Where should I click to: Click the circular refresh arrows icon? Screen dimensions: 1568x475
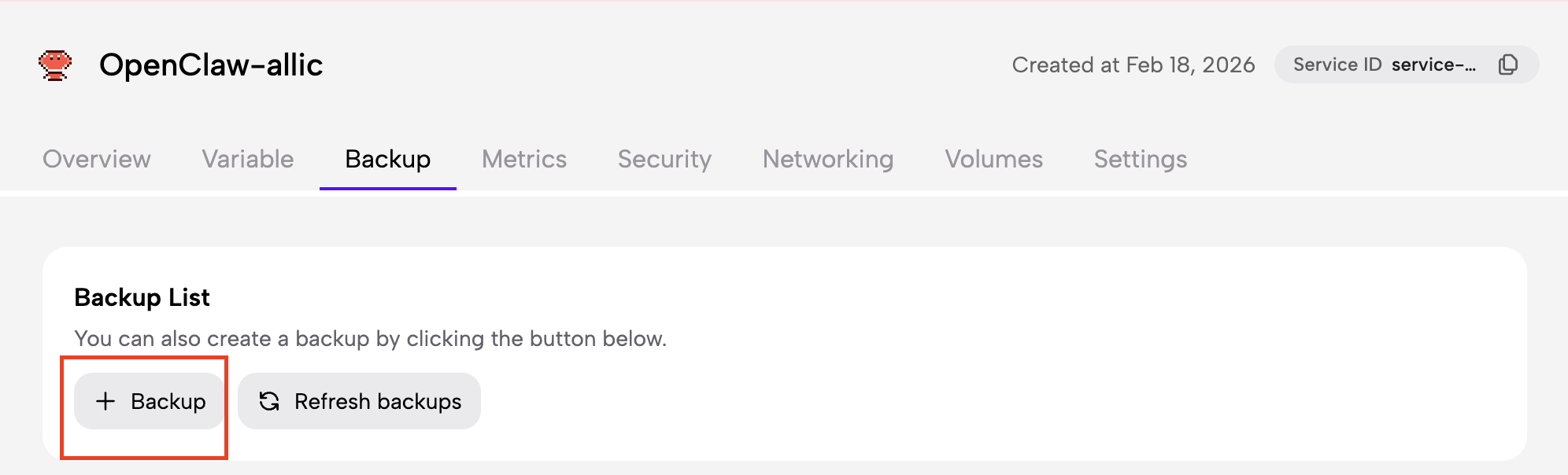tap(269, 401)
